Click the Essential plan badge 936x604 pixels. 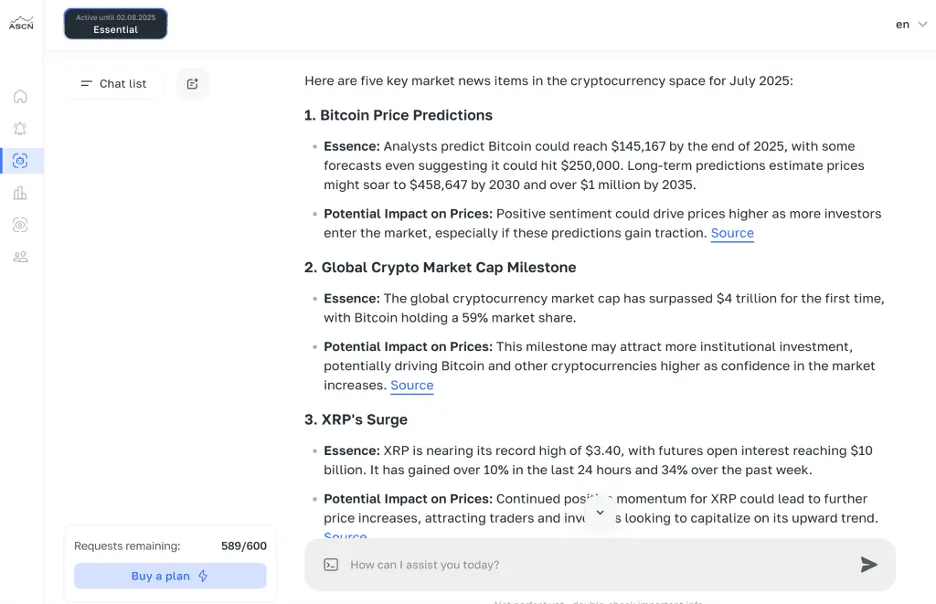[x=115, y=24]
